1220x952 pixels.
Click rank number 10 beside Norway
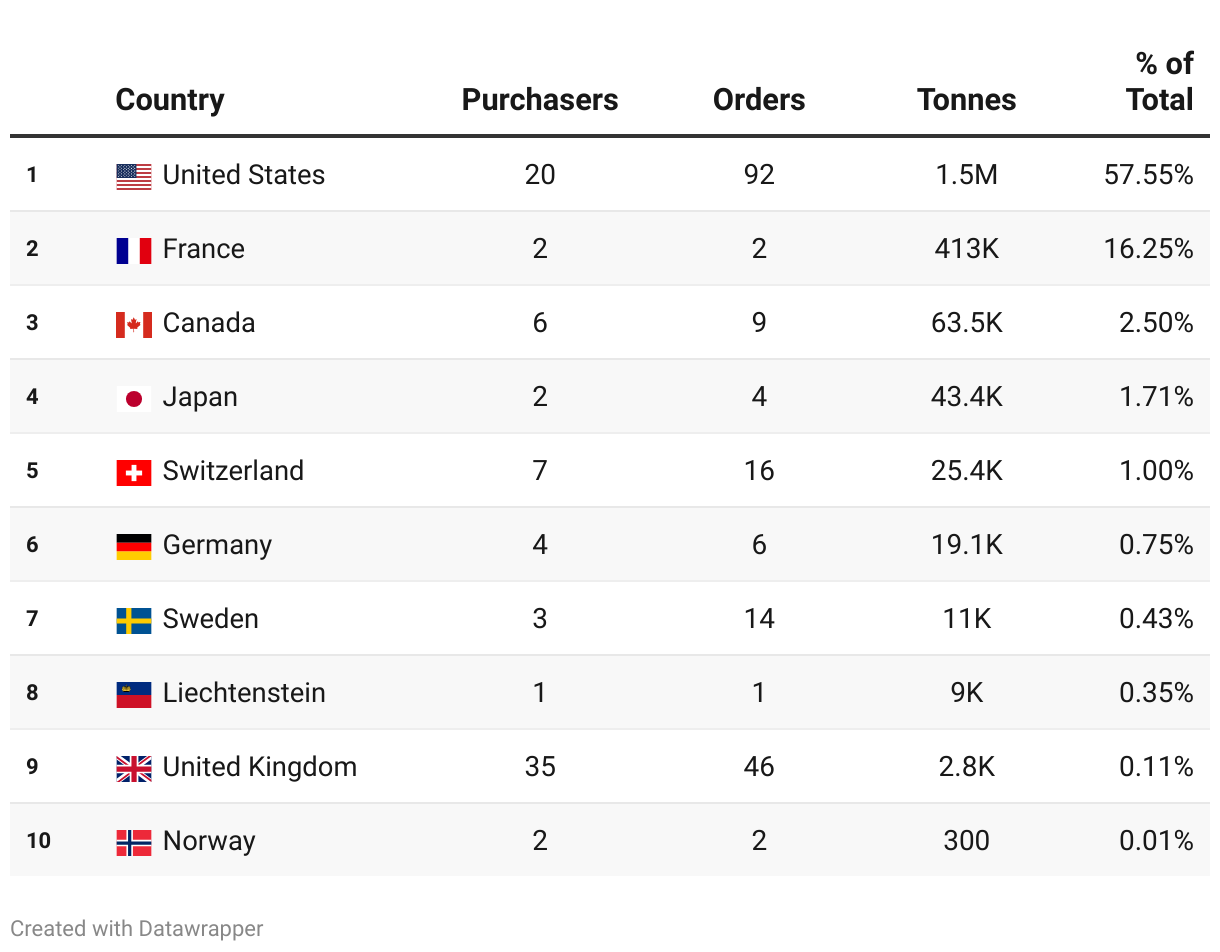pyautogui.click(x=38, y=841)
